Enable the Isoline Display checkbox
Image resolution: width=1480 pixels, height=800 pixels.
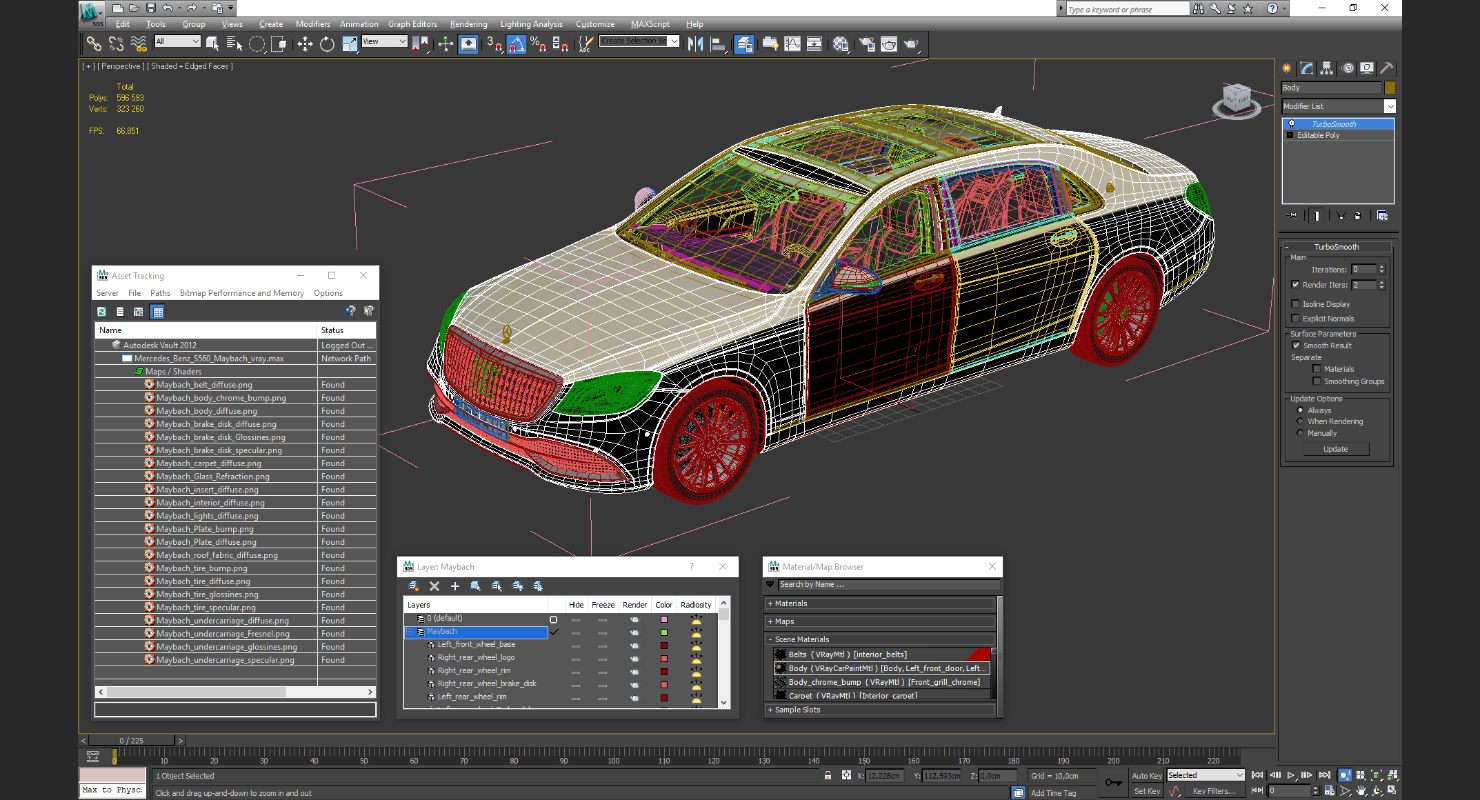(1296, 304)
